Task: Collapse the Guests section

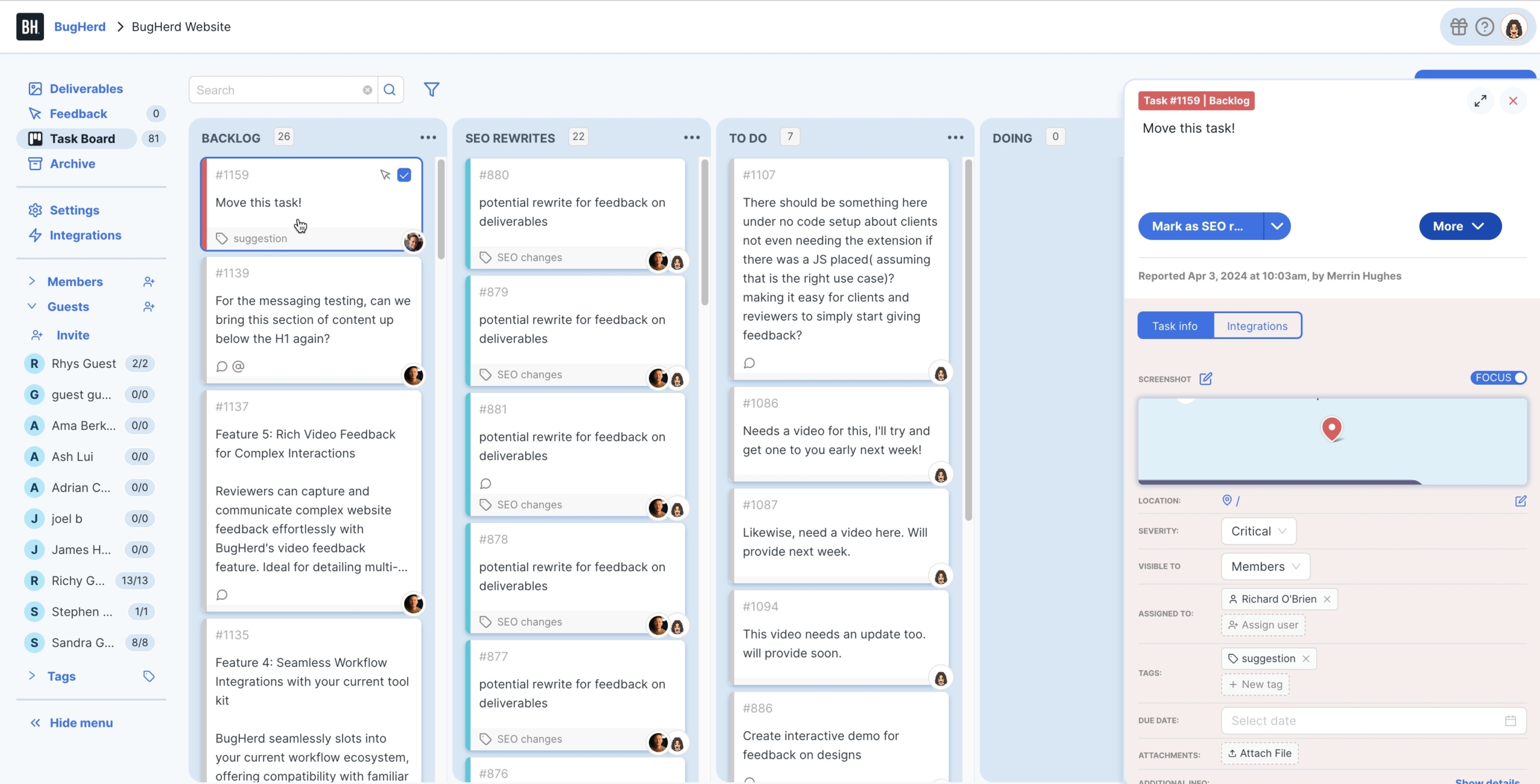Action: [32, 307]
